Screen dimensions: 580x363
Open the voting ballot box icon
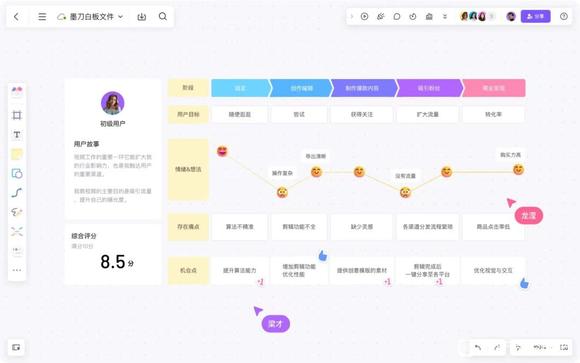429,17
